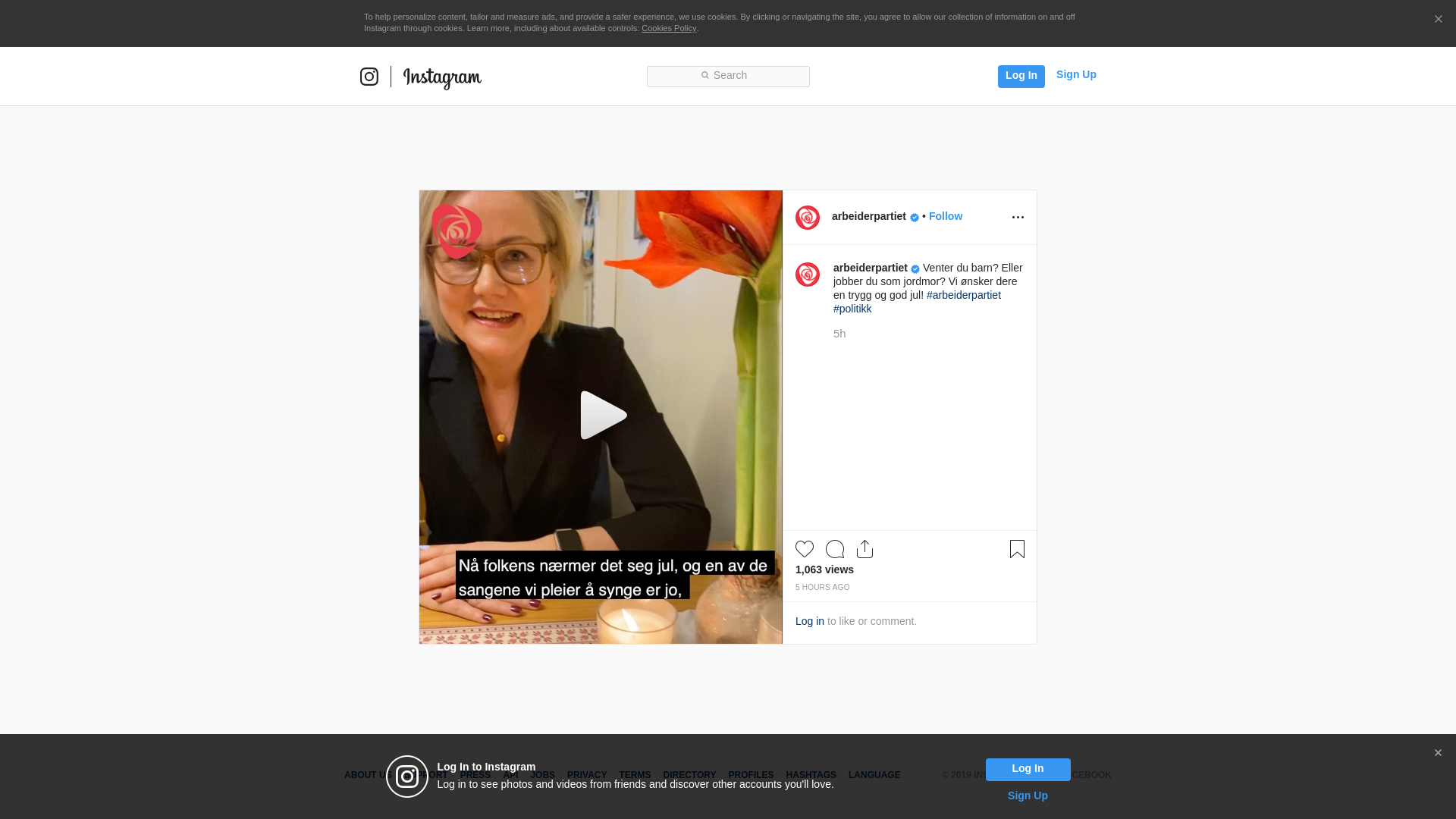
Task: Open the #politikk hashtag link
Action: click(852, 309)
